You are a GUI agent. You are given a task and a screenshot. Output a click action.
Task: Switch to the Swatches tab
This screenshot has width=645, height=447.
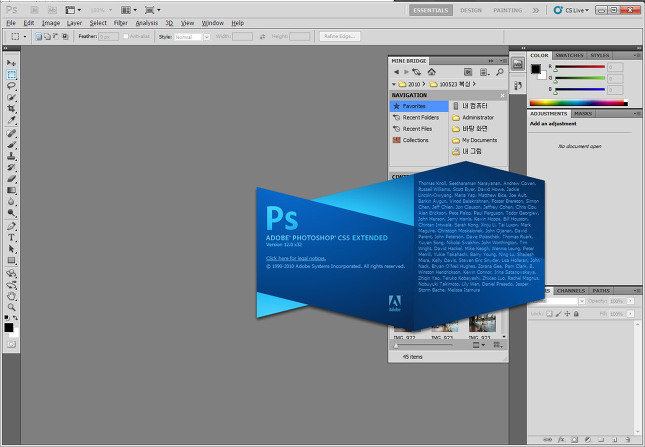click(569, 55)
